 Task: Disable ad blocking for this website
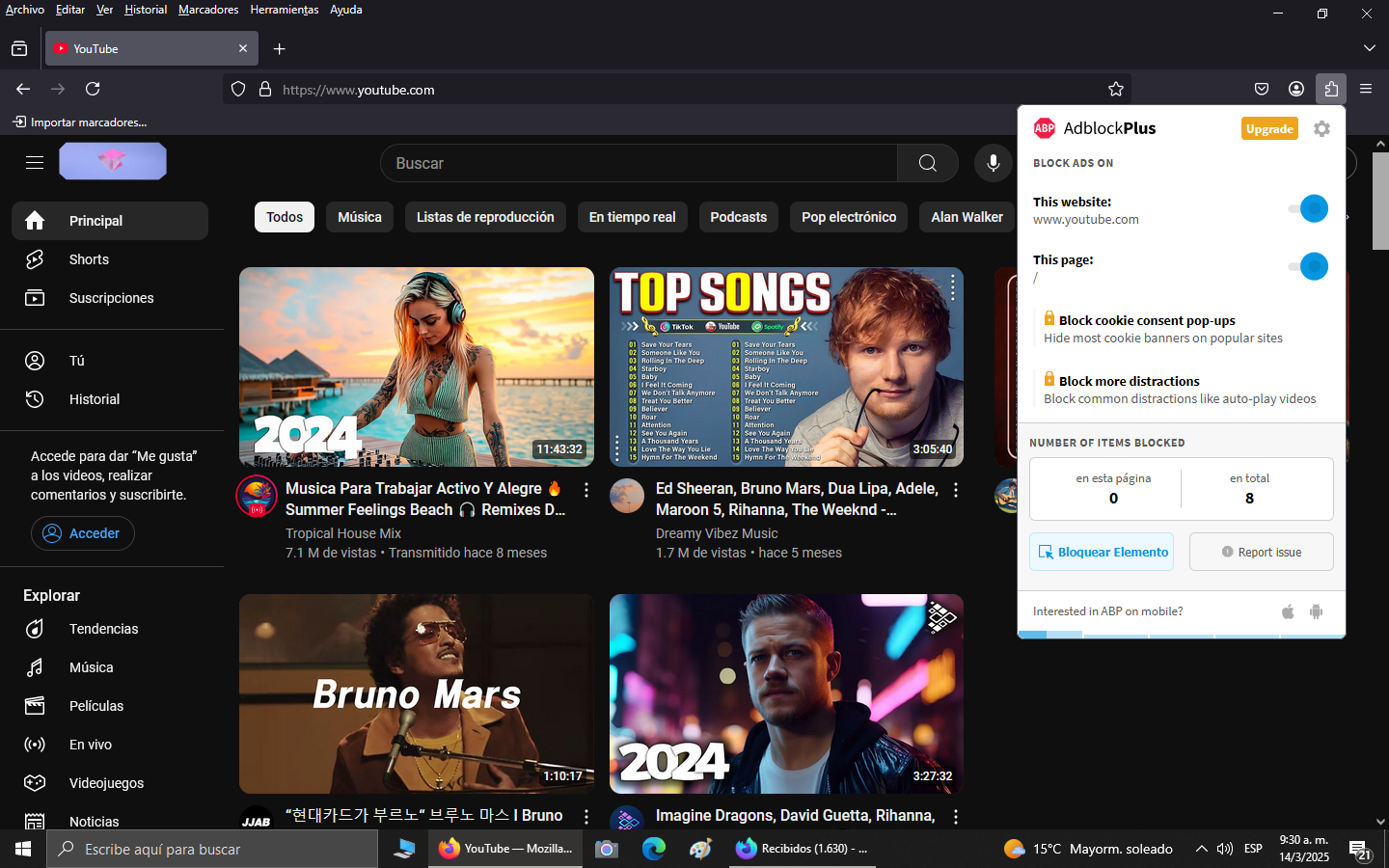[x=1311, y=208]
